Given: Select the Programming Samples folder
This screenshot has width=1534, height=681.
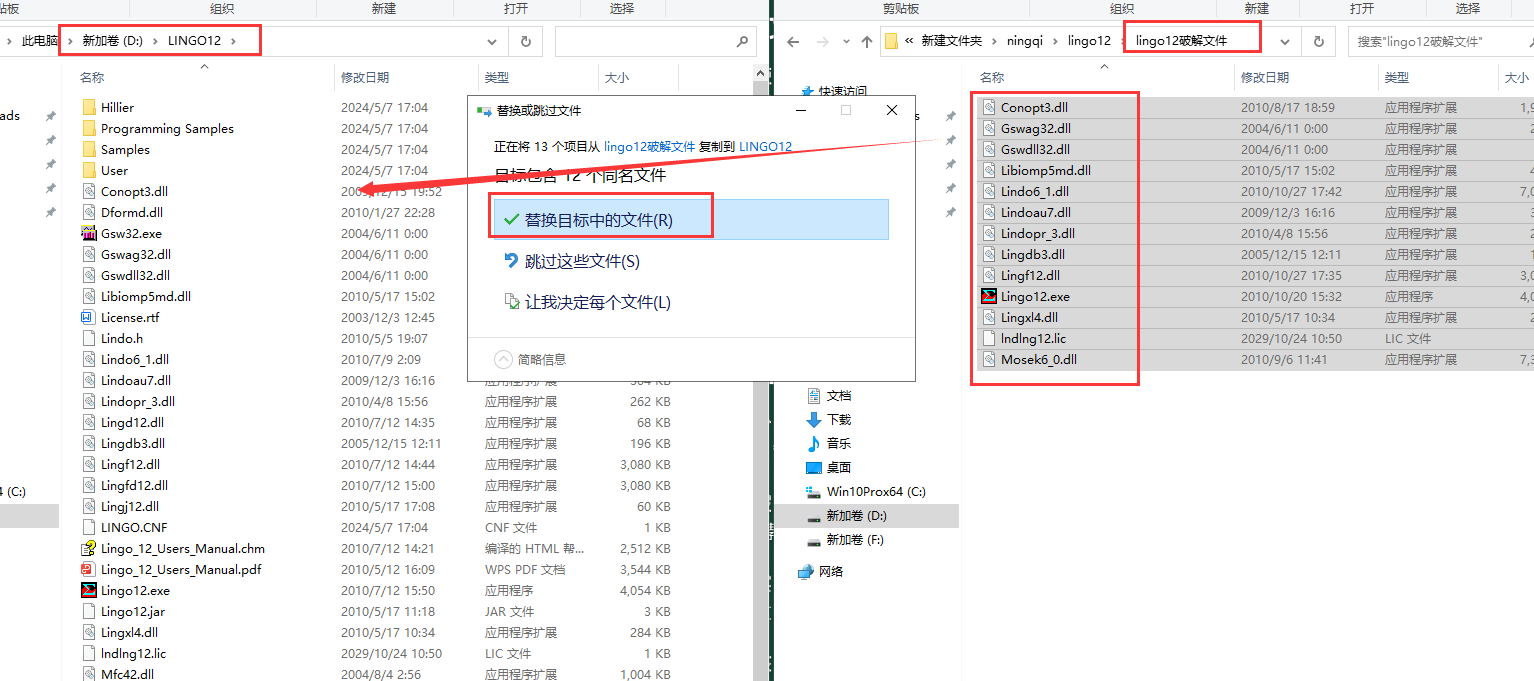Looking at the screenshot, I should pos(167,128).
